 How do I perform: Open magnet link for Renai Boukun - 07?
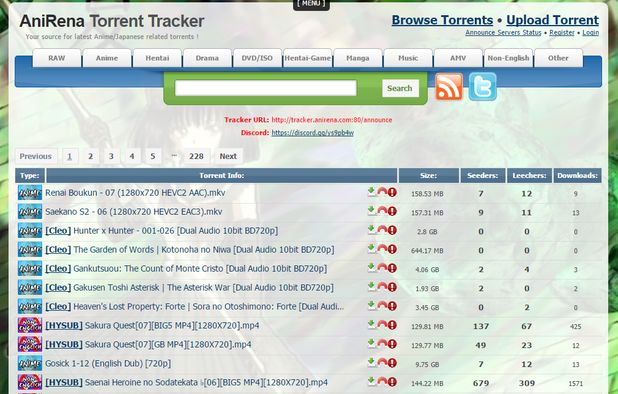382,192
